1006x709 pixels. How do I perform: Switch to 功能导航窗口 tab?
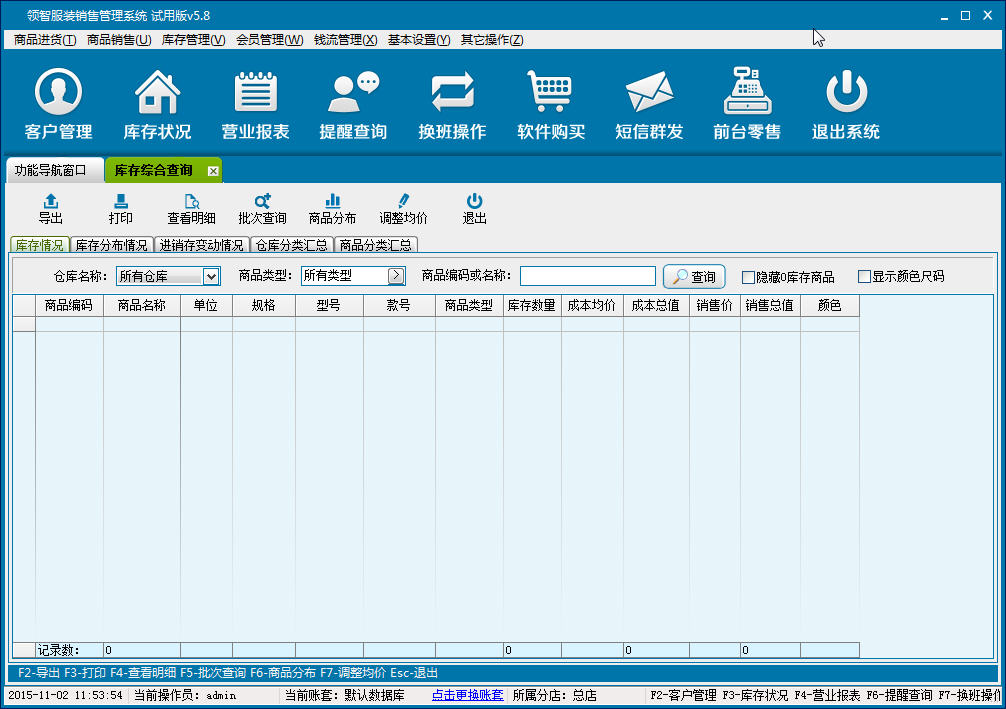(x=54, y=170)
